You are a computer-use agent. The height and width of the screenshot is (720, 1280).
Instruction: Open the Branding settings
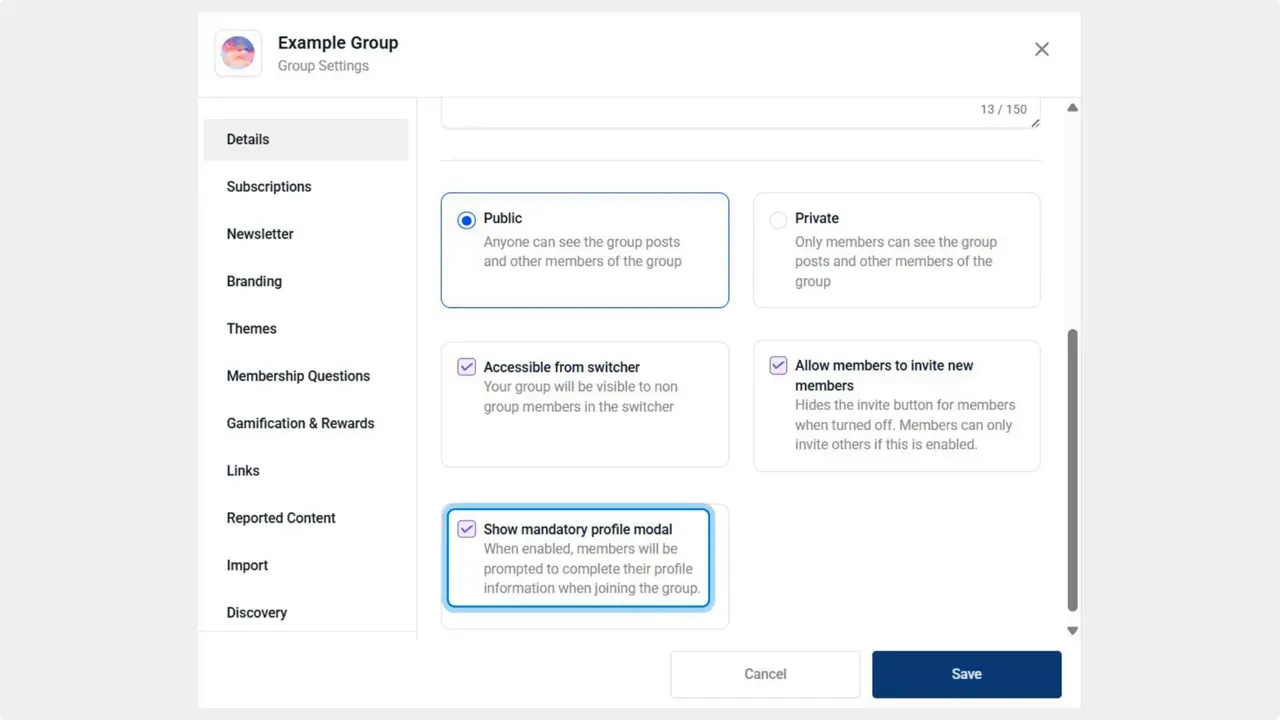[254, 281]
